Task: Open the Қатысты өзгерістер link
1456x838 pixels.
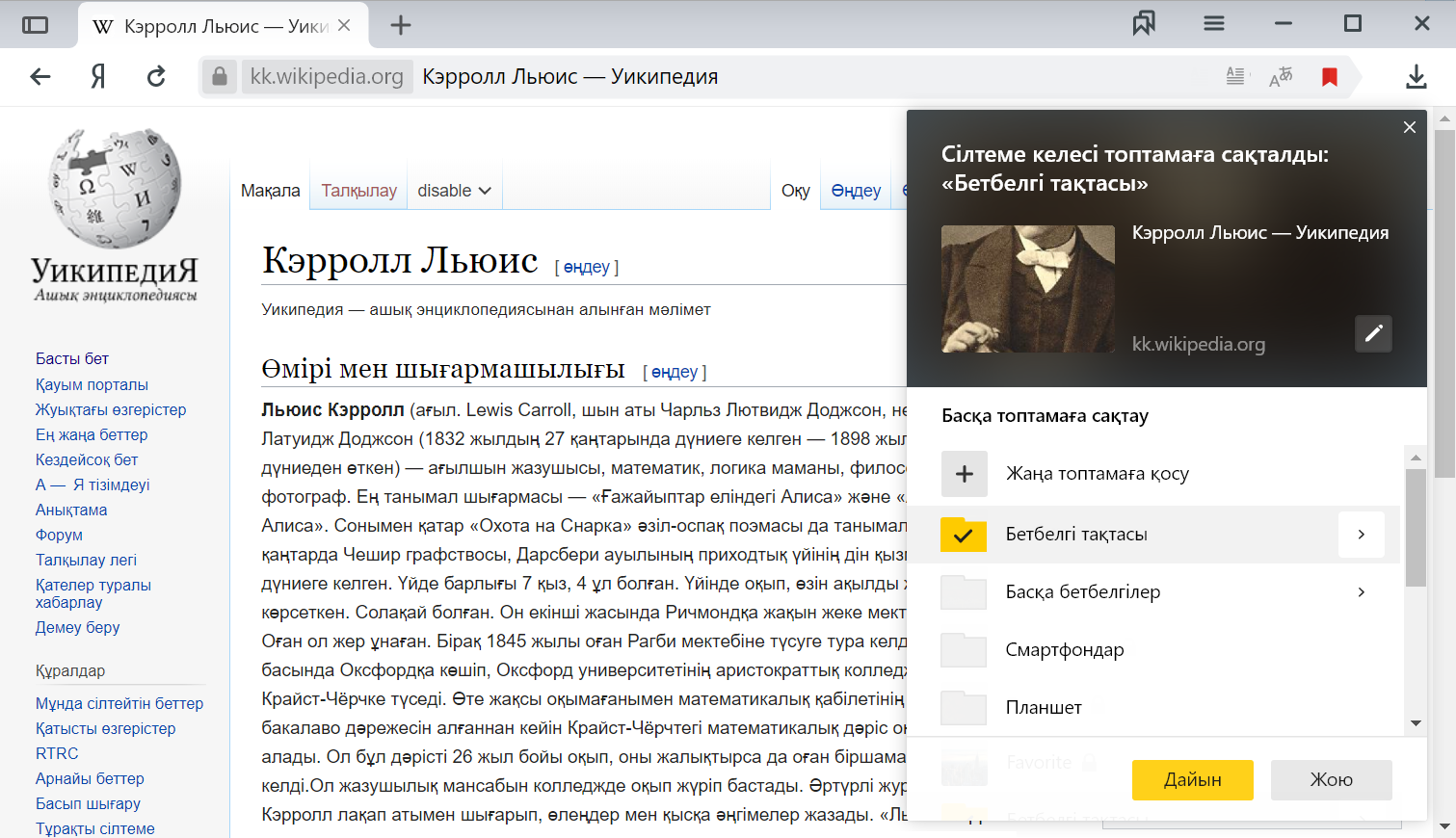Action: (106, 728)
